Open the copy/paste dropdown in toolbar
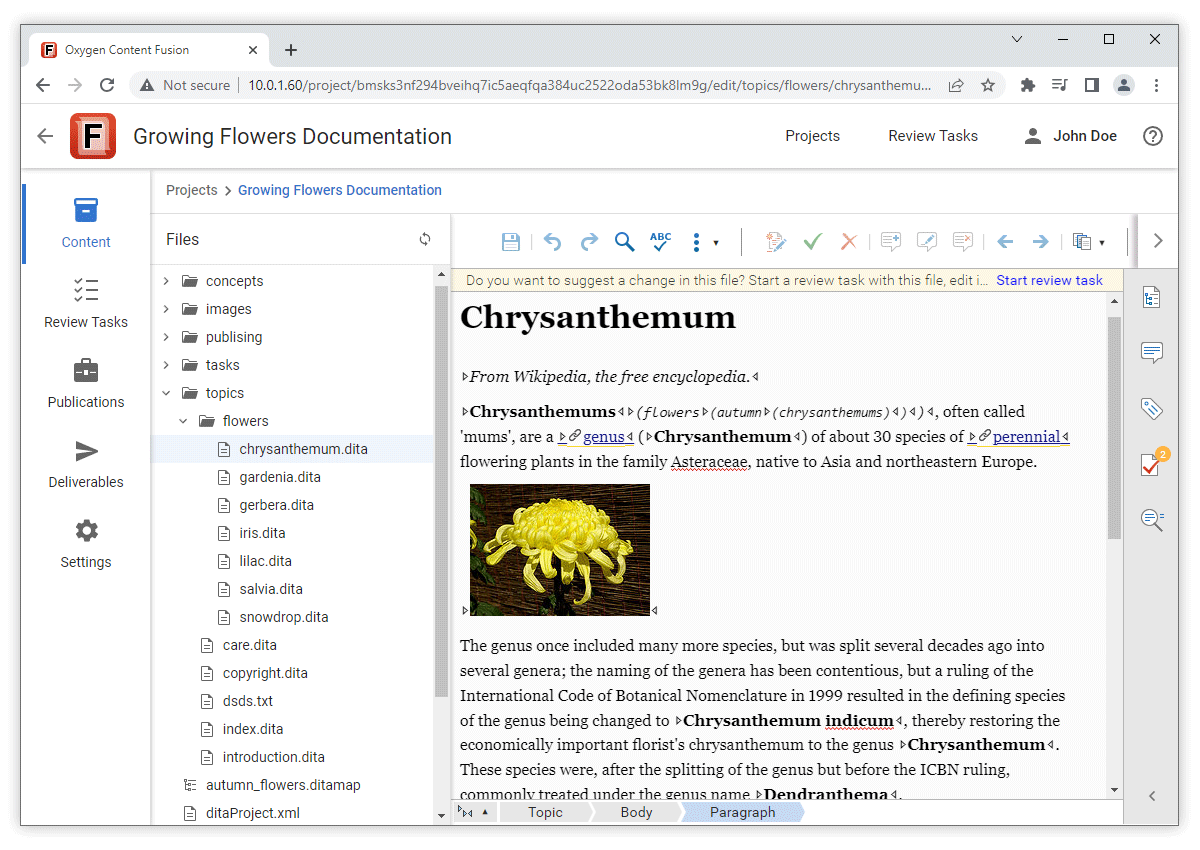This screenshot has height=850, width=1200. tap(1088, 241)
